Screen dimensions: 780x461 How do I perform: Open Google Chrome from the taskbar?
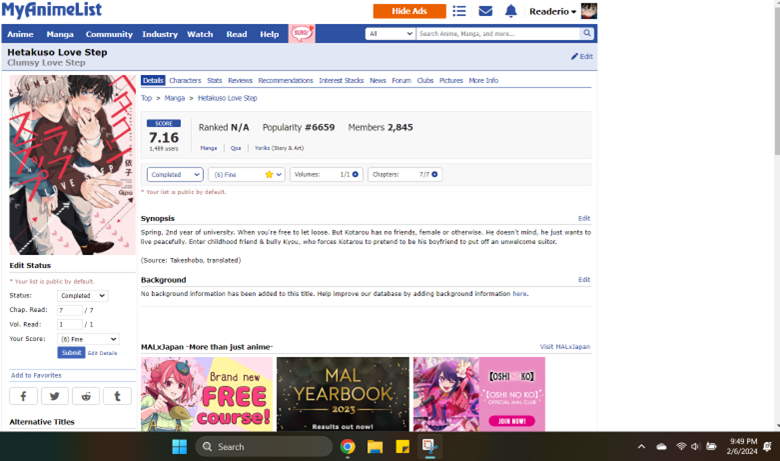point(347,446)
